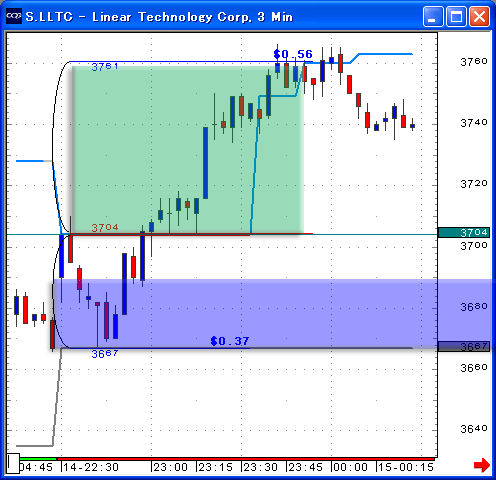Click the CQG application icon in title bar
496x480 pixels.
tap(14, 16)
